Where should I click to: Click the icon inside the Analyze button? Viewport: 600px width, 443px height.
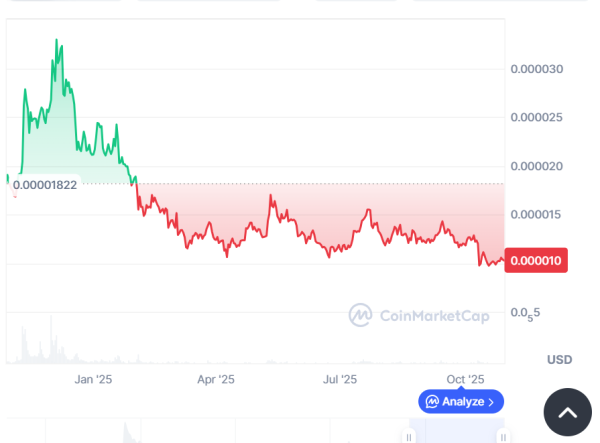point(432,402)
